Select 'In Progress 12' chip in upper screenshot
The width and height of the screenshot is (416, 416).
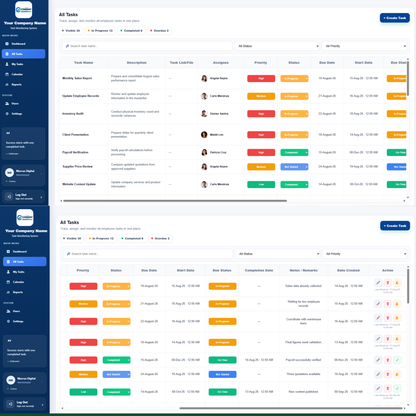tap(100, 31)
